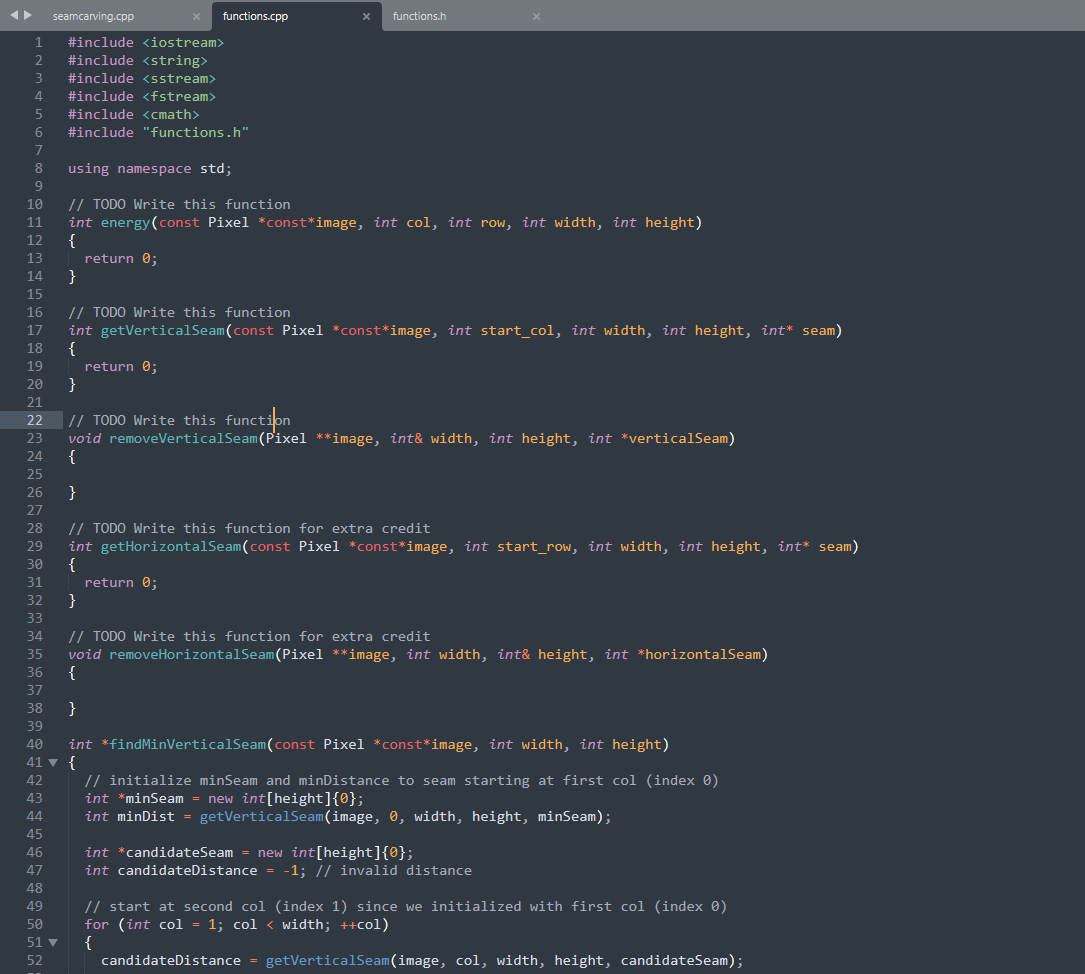Close the seamcarving.cpp tab
The width and height of the screenshot is (1085, 974).
(196, 16)
